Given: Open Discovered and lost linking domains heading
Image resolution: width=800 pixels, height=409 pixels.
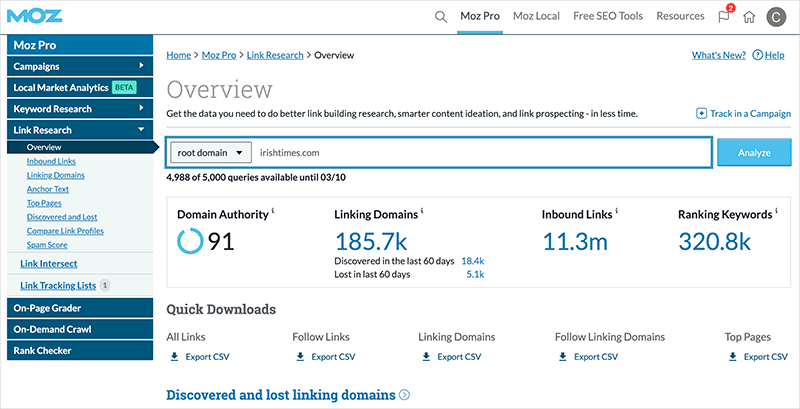Looking at the screenshot, I should (x=281, y=395).
